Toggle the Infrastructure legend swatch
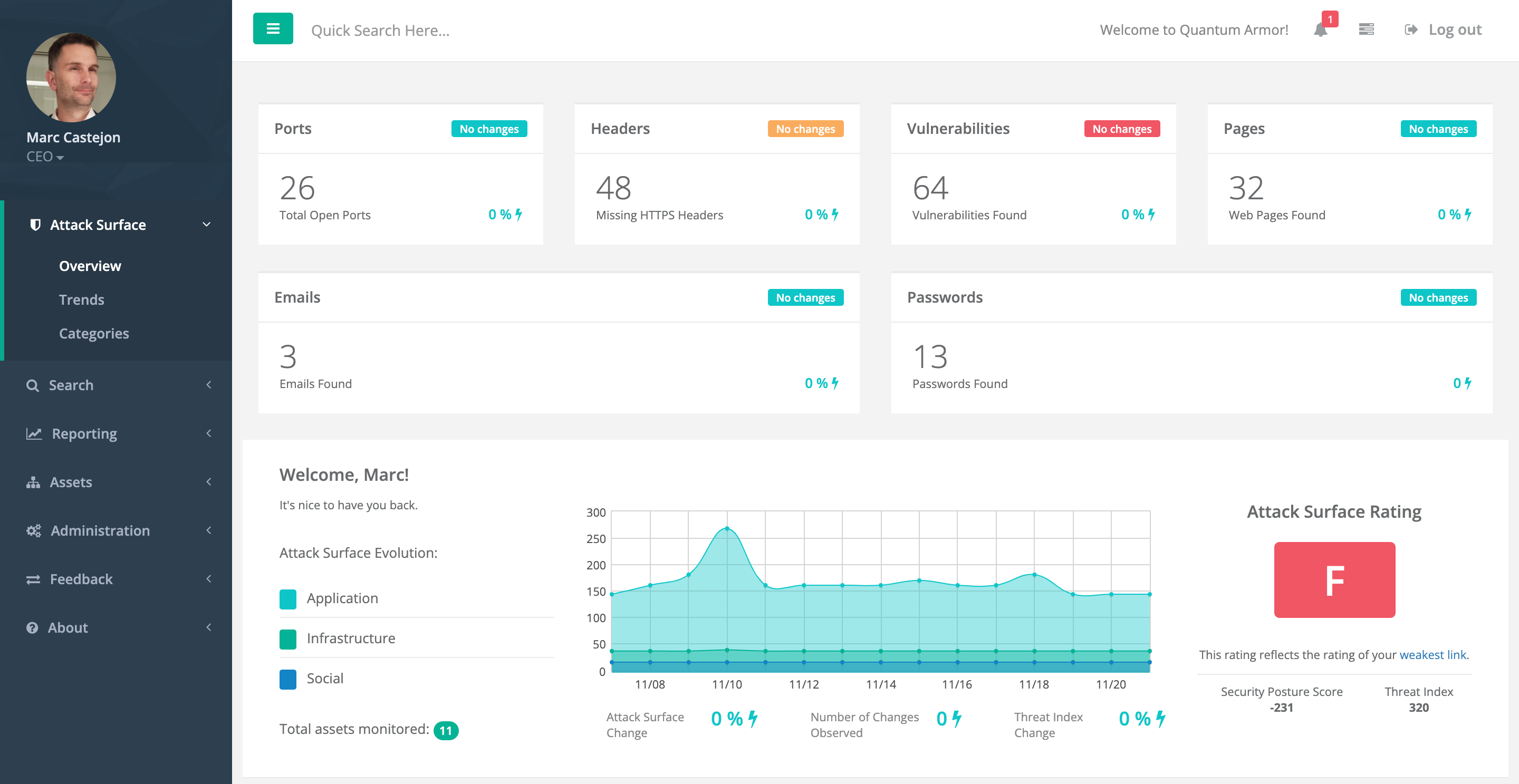Screen dimensions: 1519x784 tap(288, 639)
